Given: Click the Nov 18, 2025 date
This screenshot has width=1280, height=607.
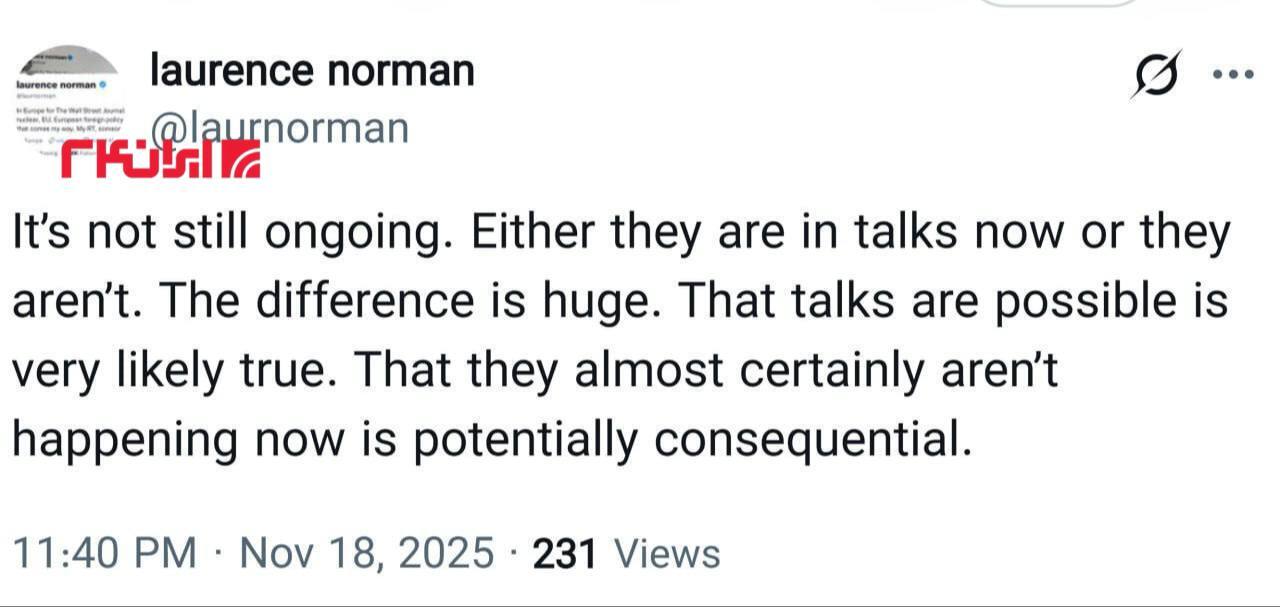Looking at the screenshot, I should [367, 553].
